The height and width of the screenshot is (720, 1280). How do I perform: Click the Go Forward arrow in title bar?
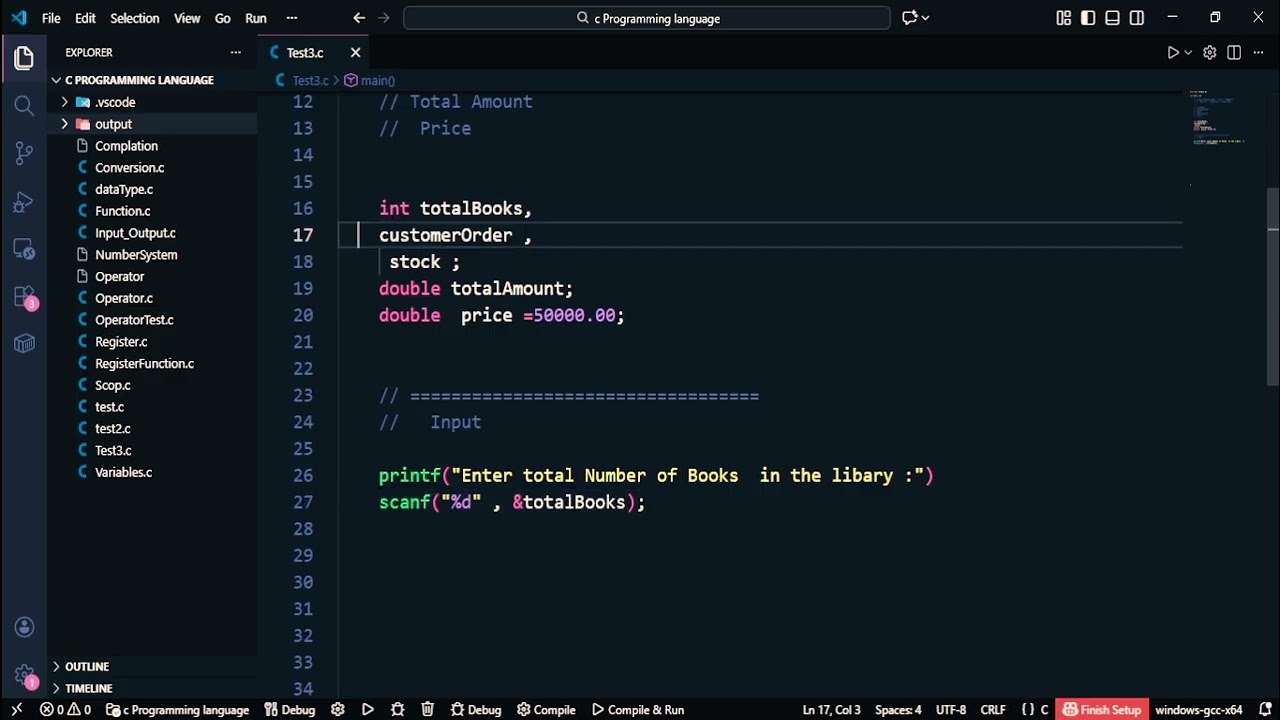(384, 18)
